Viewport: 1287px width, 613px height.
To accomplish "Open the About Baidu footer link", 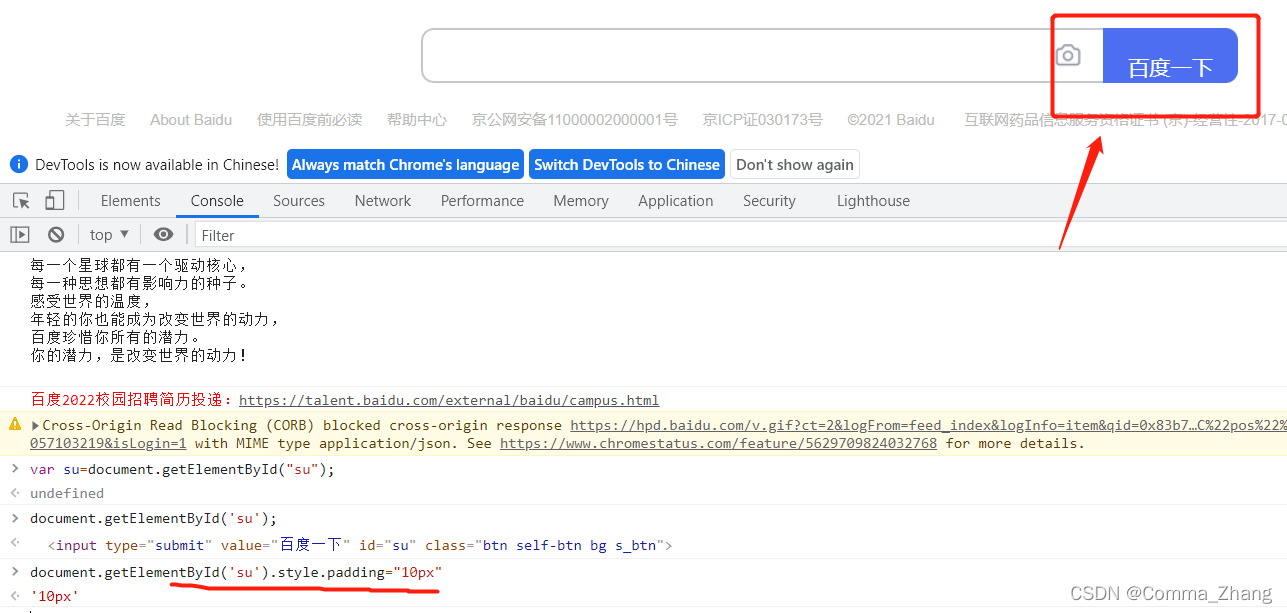I will pos(191,120).
